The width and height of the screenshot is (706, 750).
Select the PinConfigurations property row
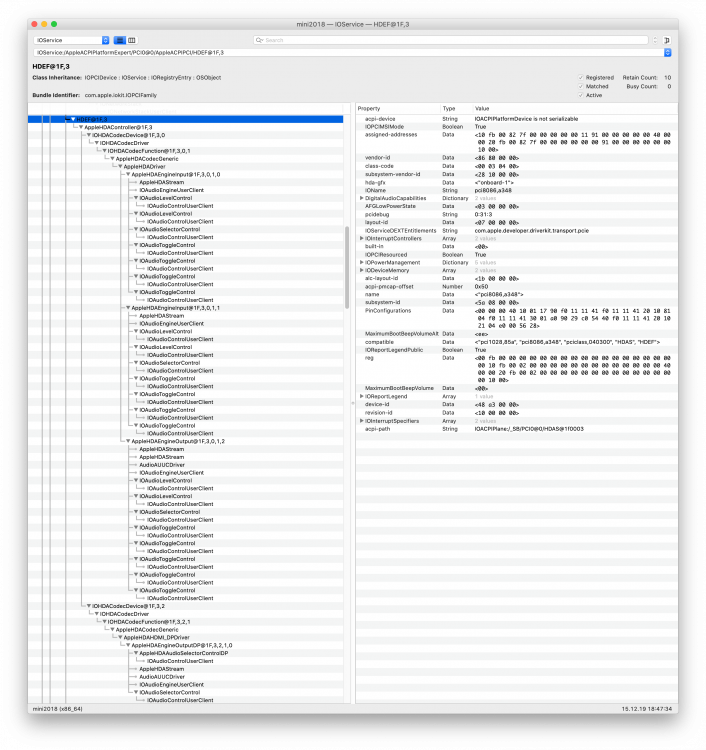click(x=517, y=318)
